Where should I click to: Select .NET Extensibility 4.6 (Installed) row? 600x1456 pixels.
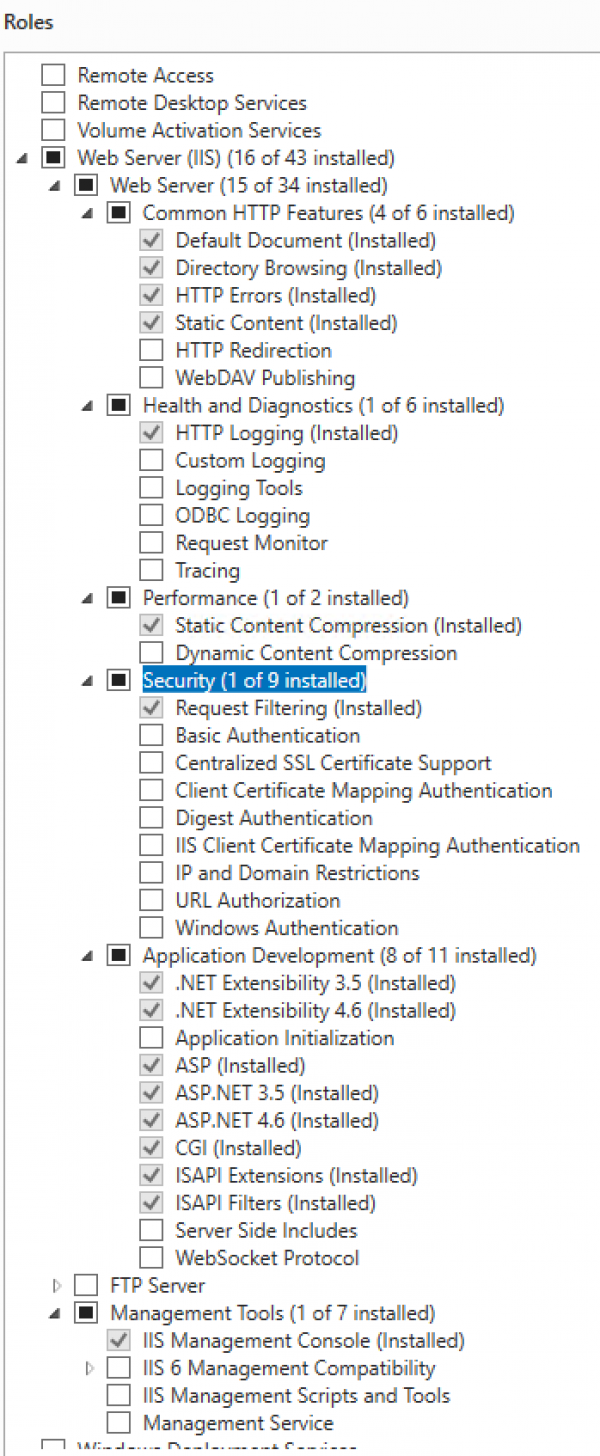tap(315, 1010)
